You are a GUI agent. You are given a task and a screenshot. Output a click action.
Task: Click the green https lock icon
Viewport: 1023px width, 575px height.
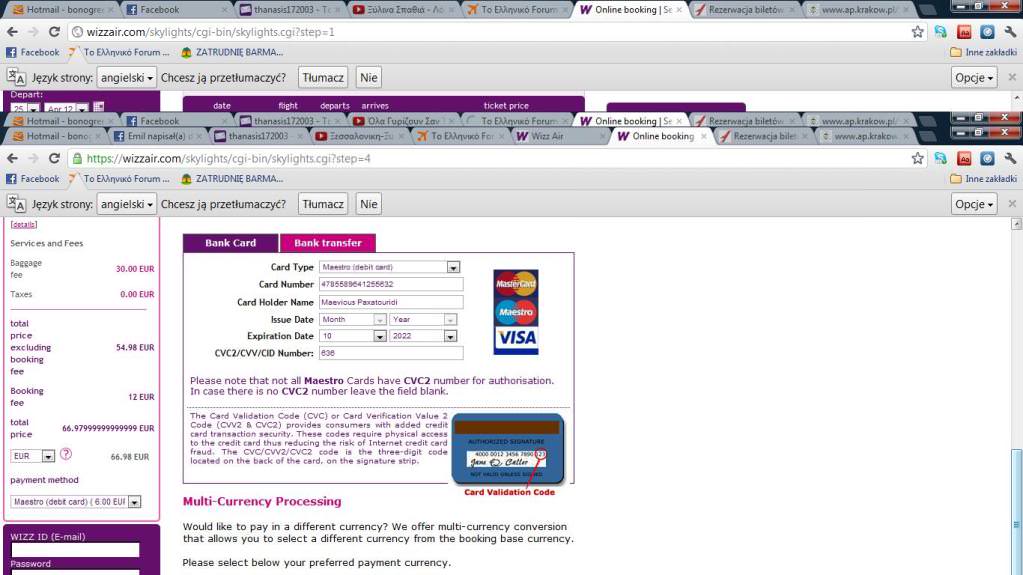click(77, 159)
